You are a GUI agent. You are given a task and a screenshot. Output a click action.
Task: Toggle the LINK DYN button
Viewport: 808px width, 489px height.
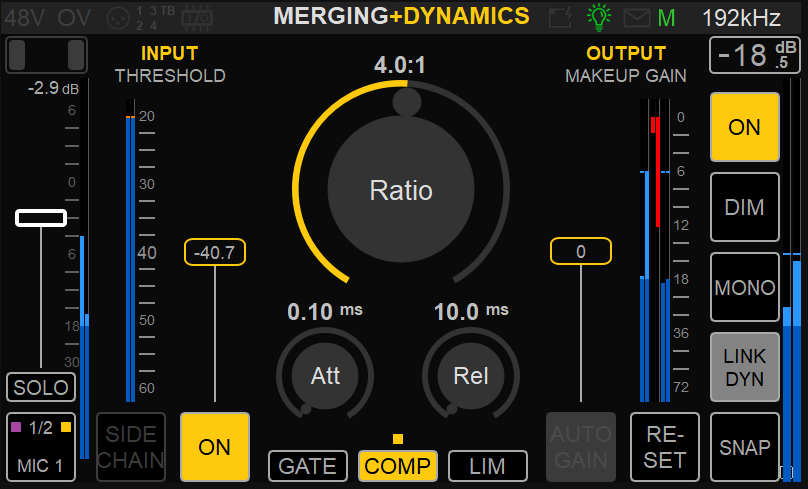coord(745,367)
